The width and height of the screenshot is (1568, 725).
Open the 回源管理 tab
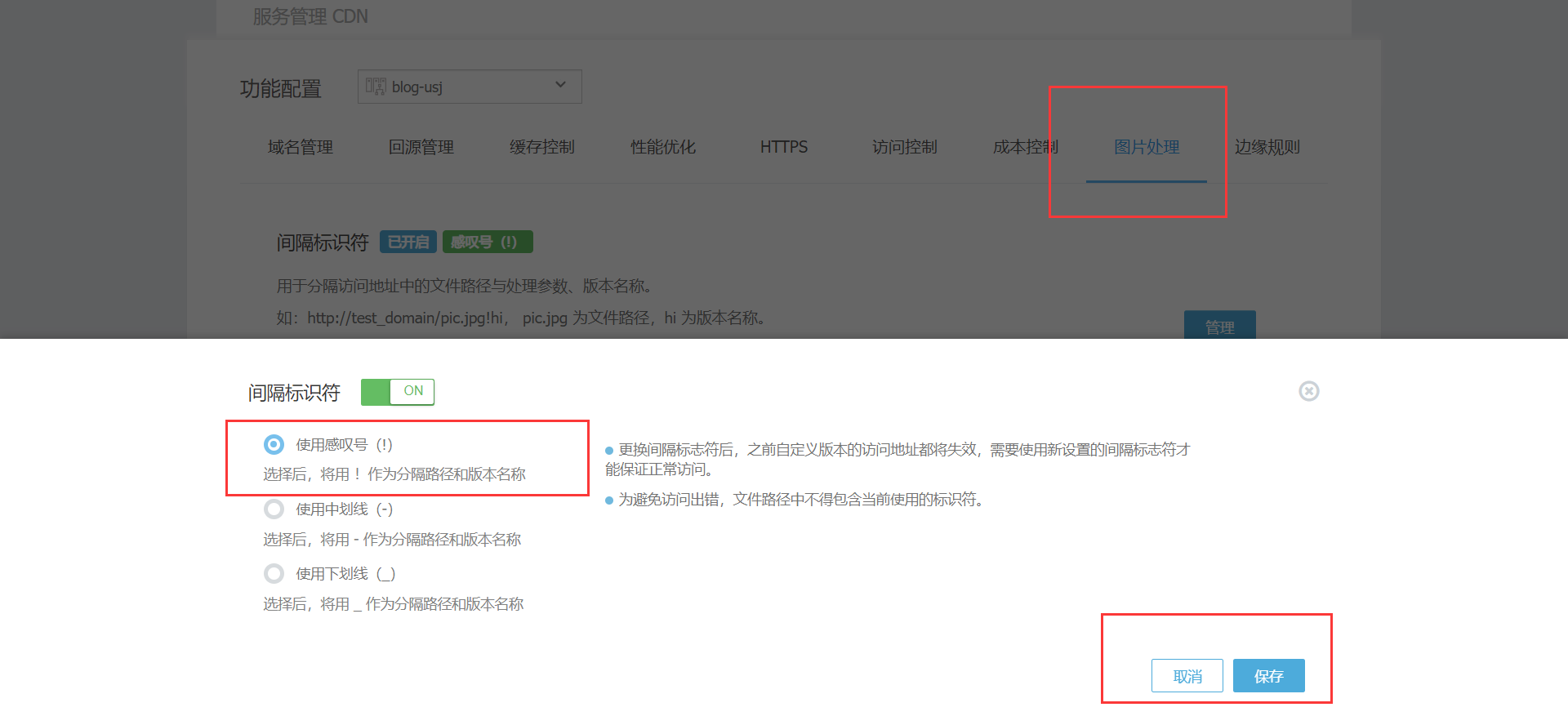(x=421, y=147)
